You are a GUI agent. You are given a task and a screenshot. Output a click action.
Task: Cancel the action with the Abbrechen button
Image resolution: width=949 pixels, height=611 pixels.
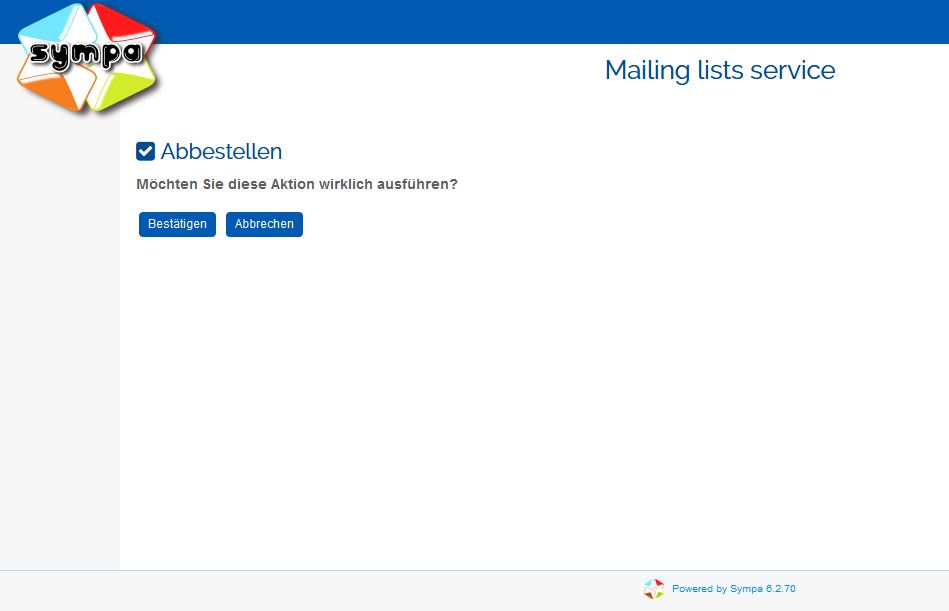[264, 224]
